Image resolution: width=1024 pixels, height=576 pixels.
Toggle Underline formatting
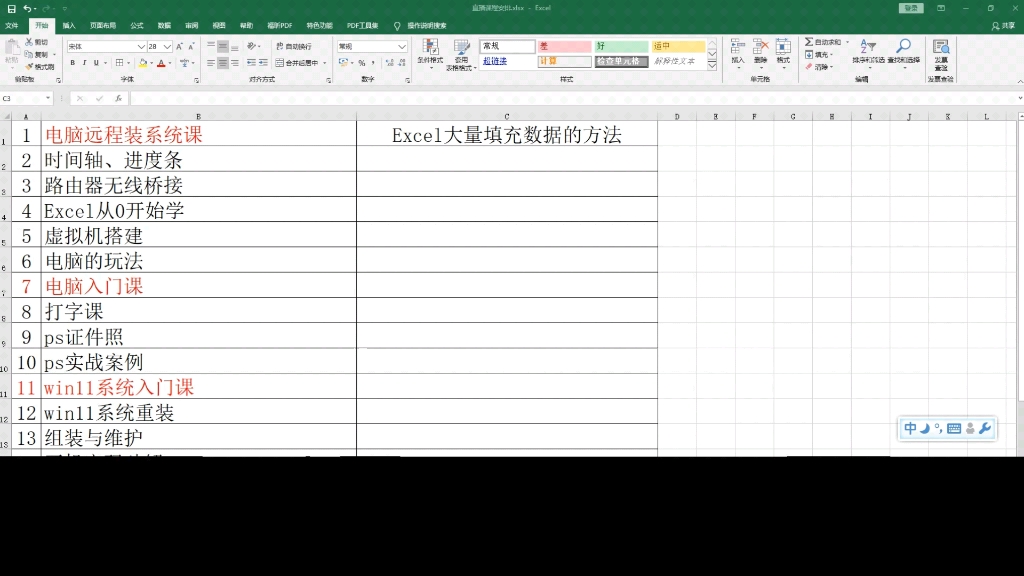pos(96,62)
